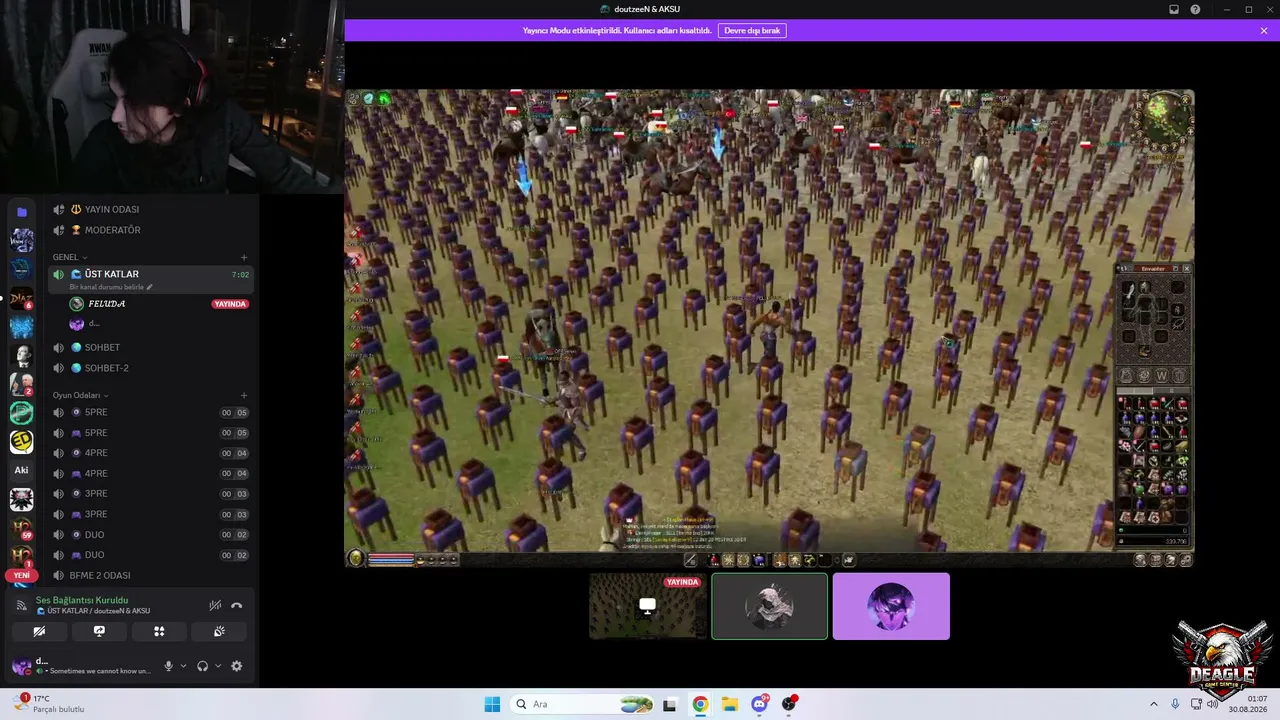Open the green P server icon
This screenshot has width=1280, height=720.
[x=22, y=413]
